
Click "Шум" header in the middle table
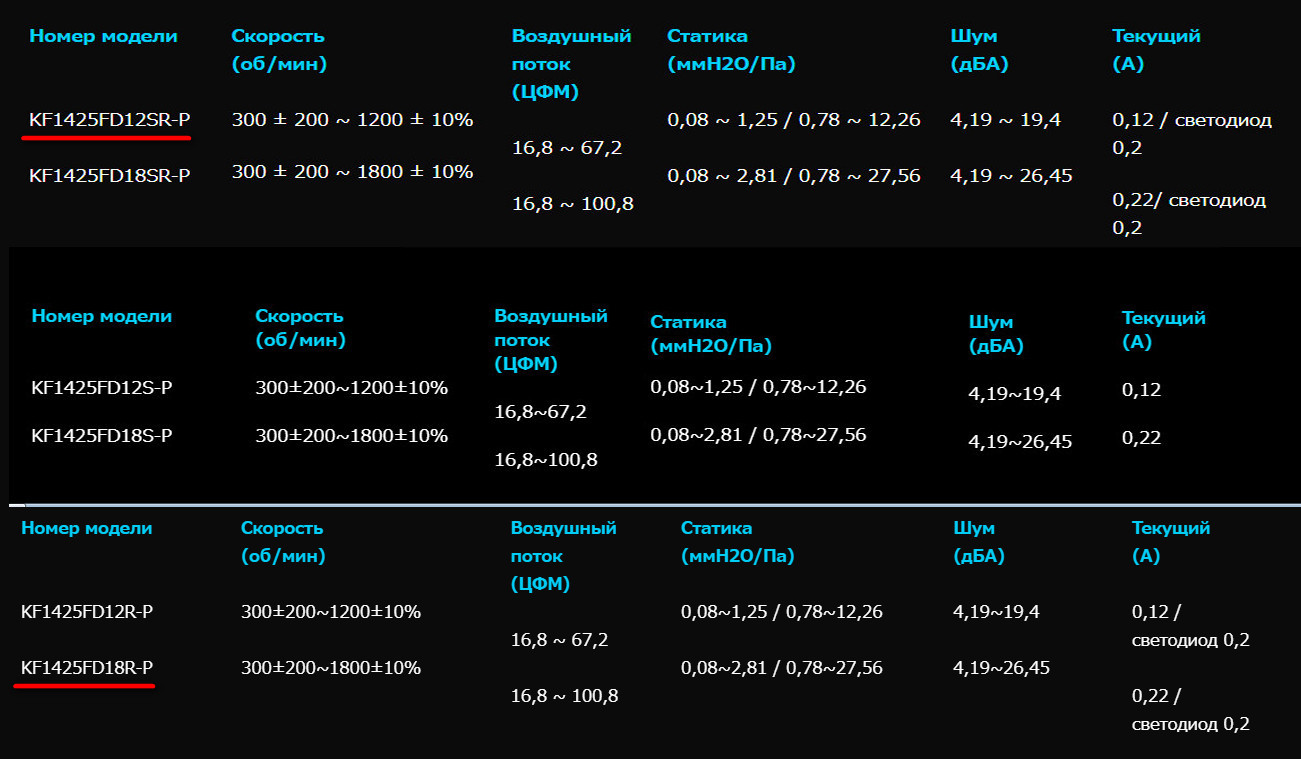click(x=990, y=322)
